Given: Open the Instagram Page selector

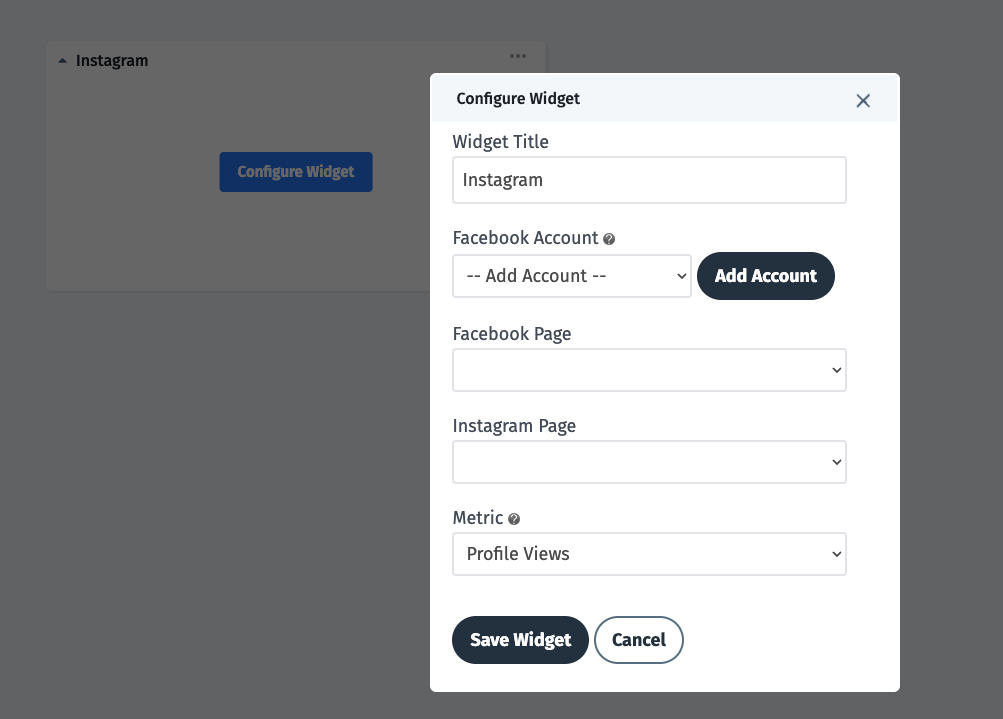Looking at the screenshot, I should pyautogui.click(x=649, y=462).
